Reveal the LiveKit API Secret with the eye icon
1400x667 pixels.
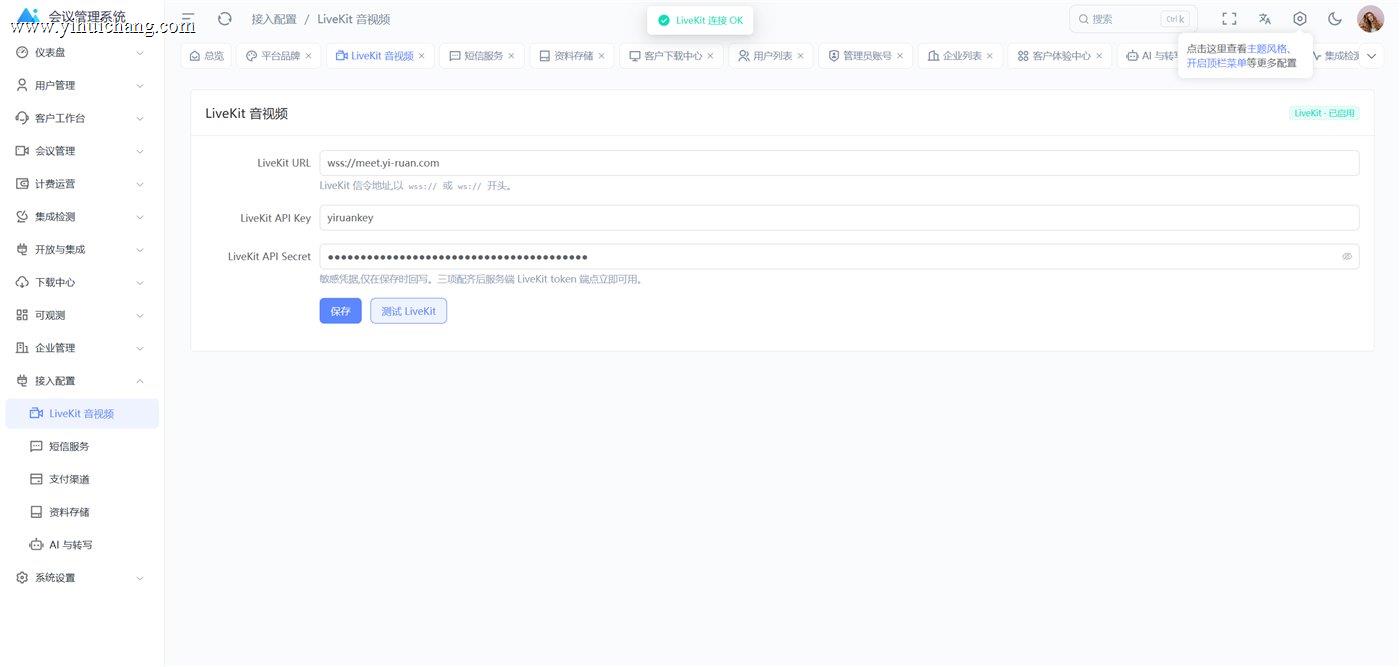click(x=1347, y=257)
